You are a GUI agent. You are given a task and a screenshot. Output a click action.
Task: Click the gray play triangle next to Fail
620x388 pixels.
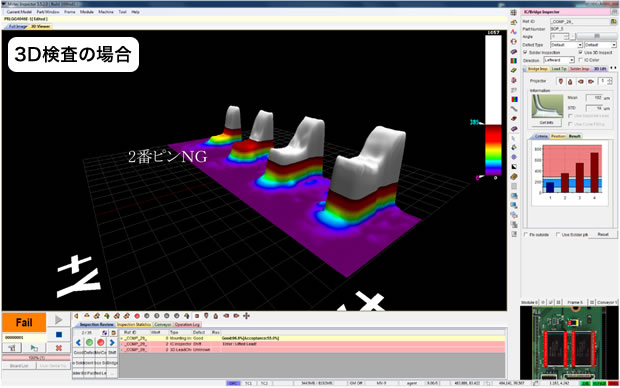tap(59, 320)
